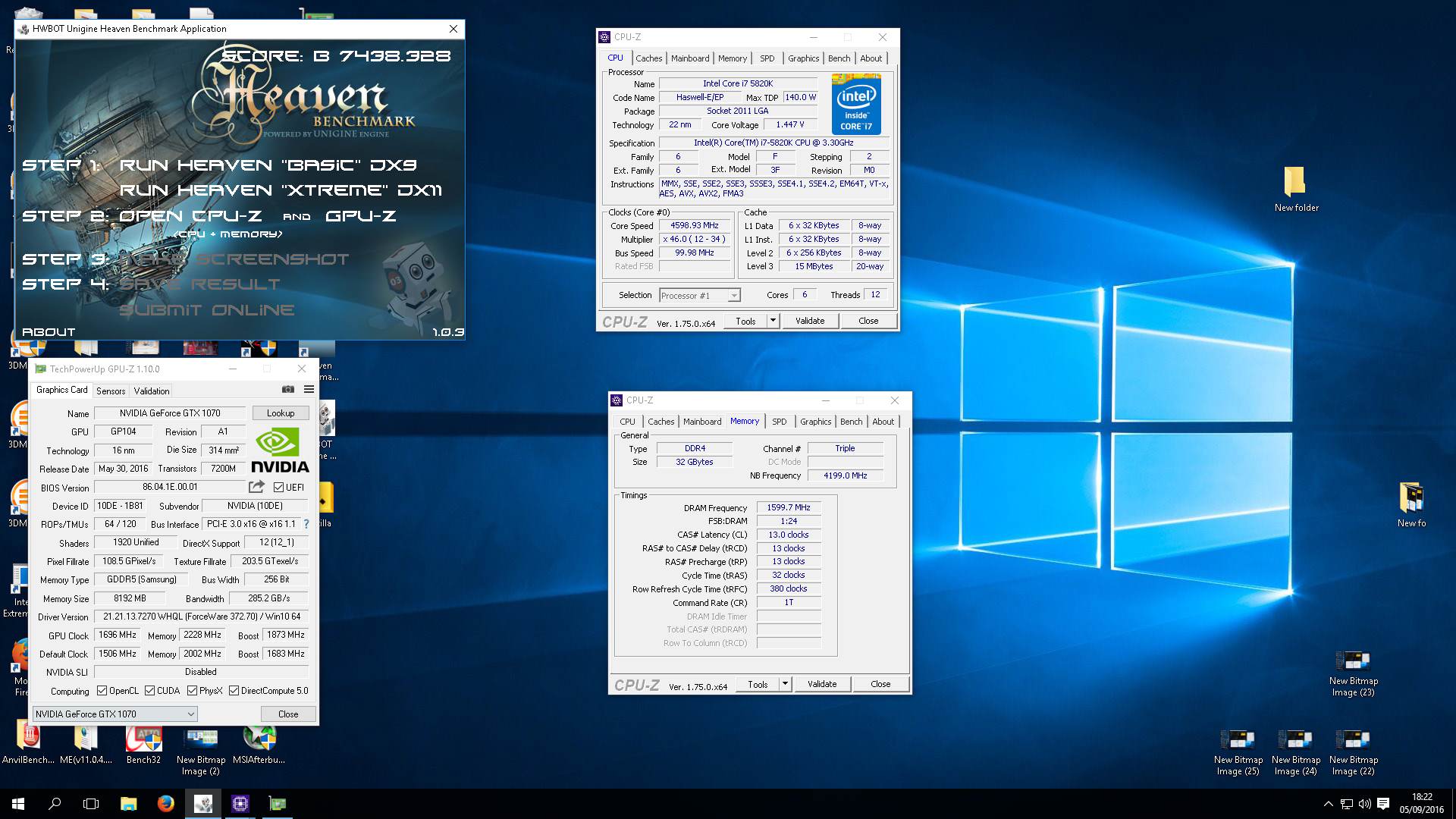The width and height of the screenshot is (1456, 819).
Task: Click the Intel Core i7 logo in CPU-Z
Action: [x=856, y=104]
